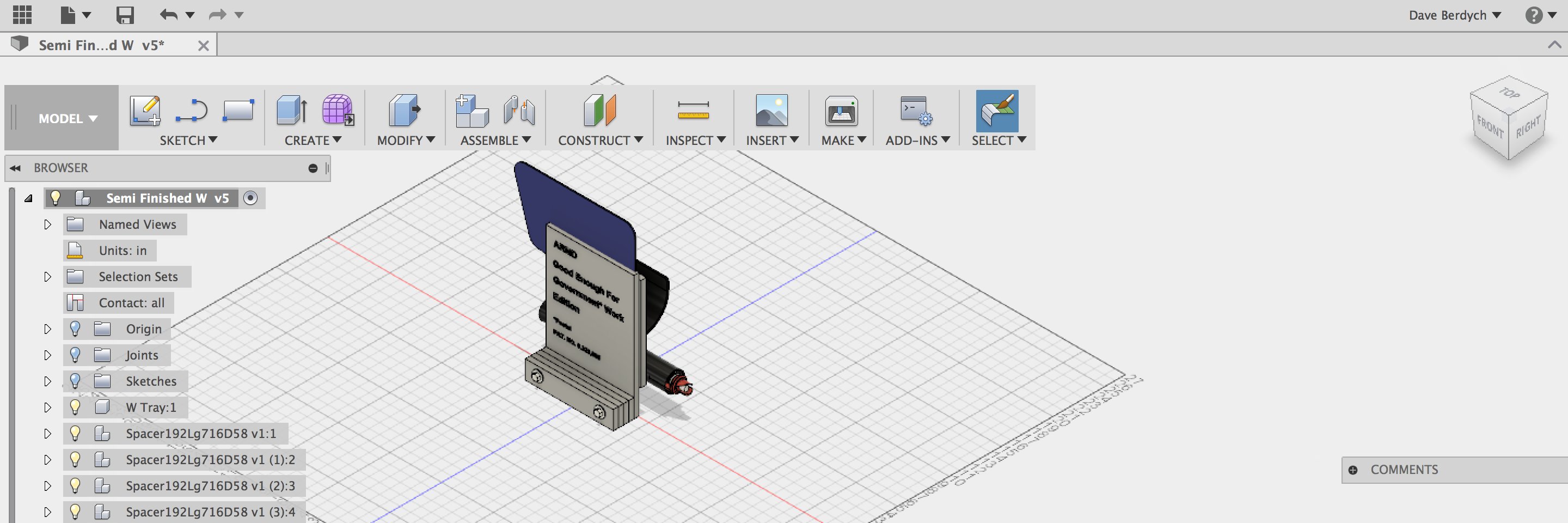
Task: Select the Scripts and Add-Ins icon
Action: (x=917, y=110)
